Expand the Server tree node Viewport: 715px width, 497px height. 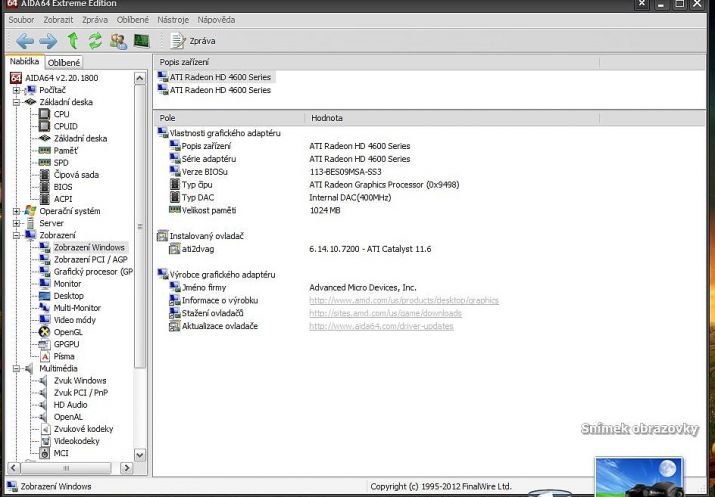(x=16, y=223)
